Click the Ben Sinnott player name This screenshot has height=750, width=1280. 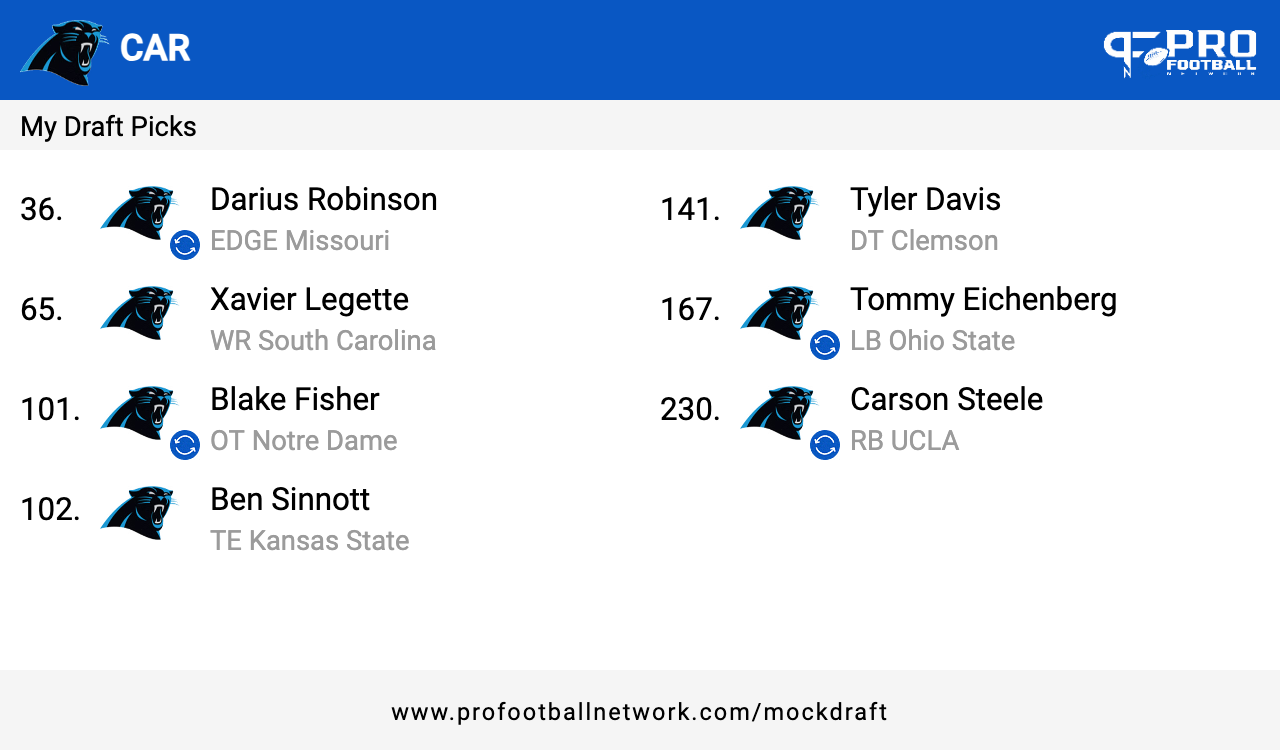[x=290, y=499]
